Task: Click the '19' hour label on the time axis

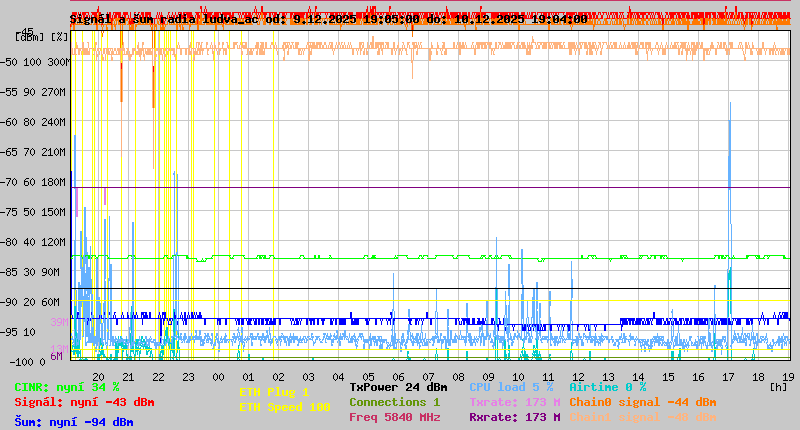Action: pyautogui.click(x=788, y=377)
